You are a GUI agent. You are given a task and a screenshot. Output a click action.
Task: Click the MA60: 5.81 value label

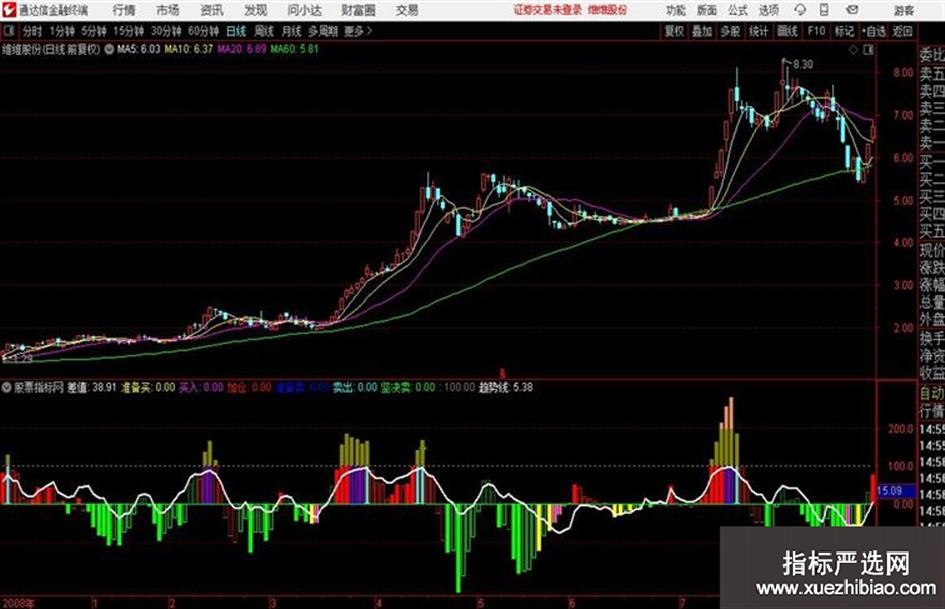pyautogui.click(x=294, y=49)
